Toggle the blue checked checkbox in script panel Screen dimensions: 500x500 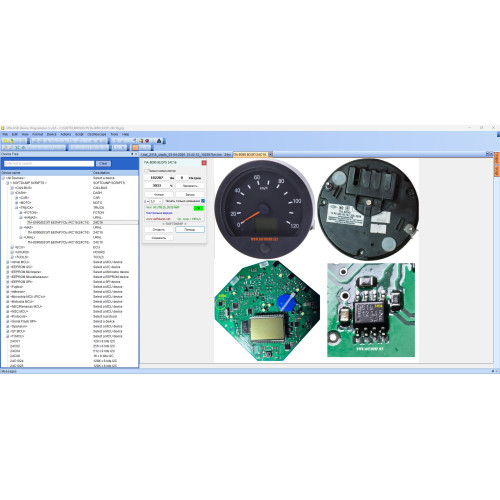203,201
